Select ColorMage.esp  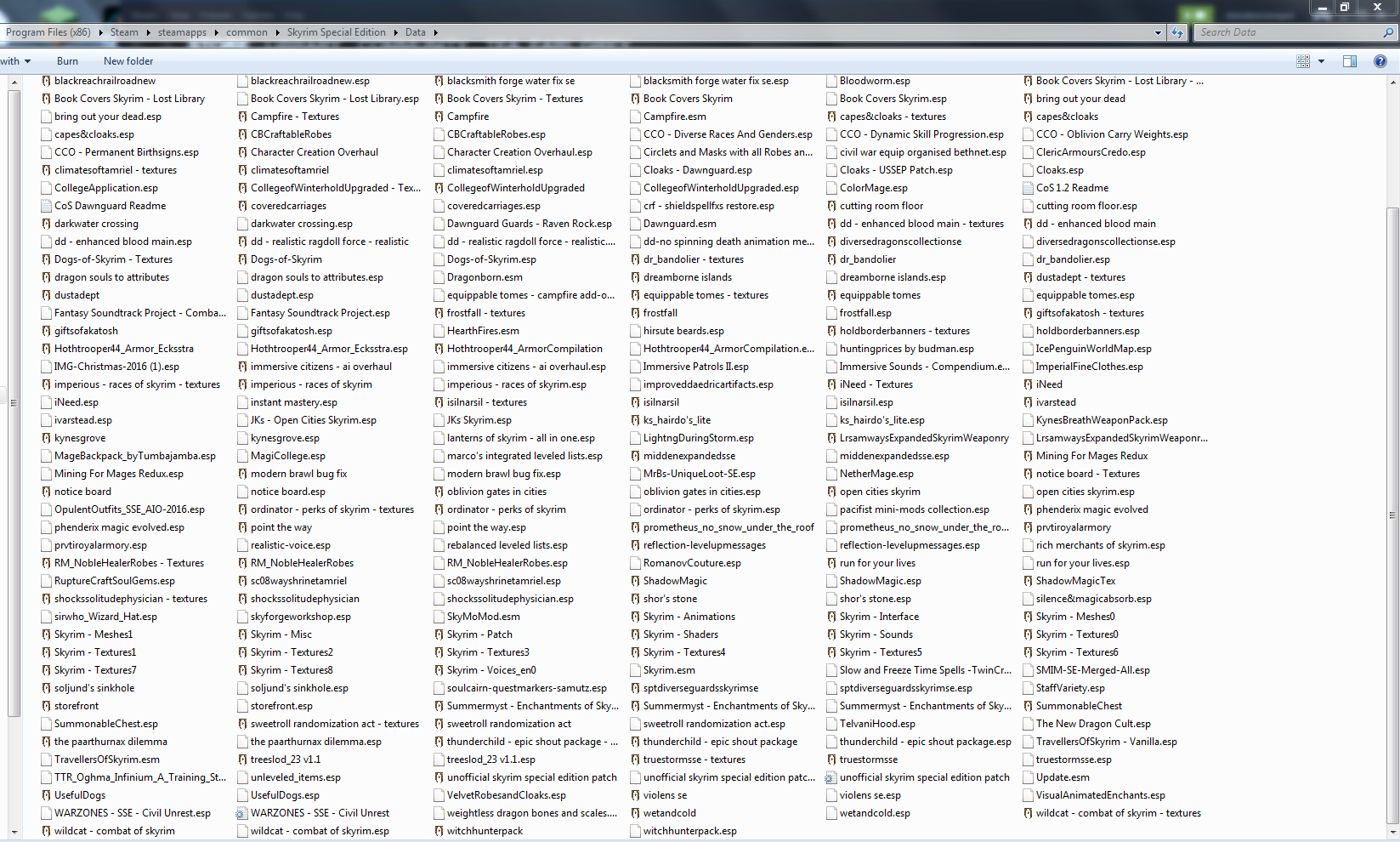(873, 188)
